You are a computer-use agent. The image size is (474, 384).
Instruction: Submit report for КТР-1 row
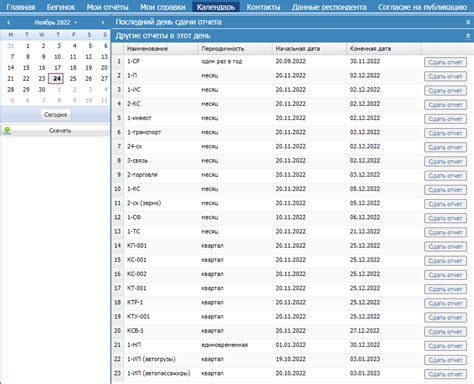click(445, 303)
